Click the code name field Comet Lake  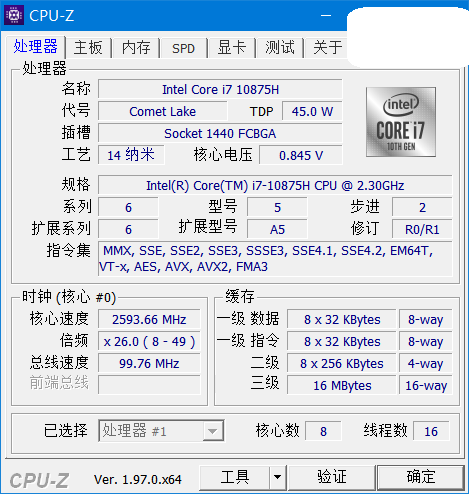(x=162, y=111)
